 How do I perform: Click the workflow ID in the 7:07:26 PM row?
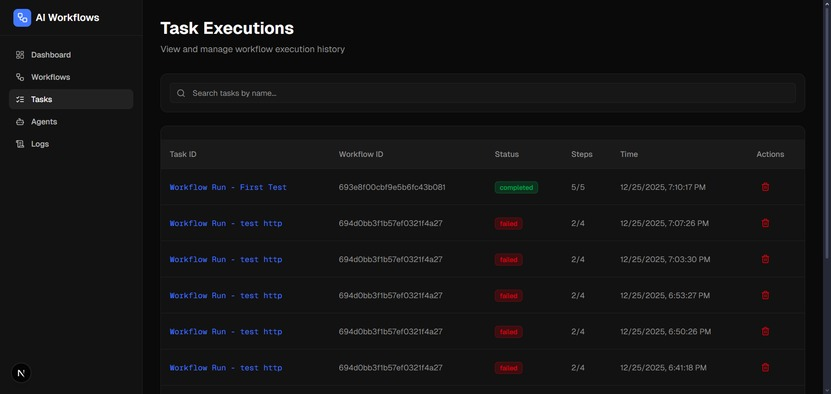(391, 223)
